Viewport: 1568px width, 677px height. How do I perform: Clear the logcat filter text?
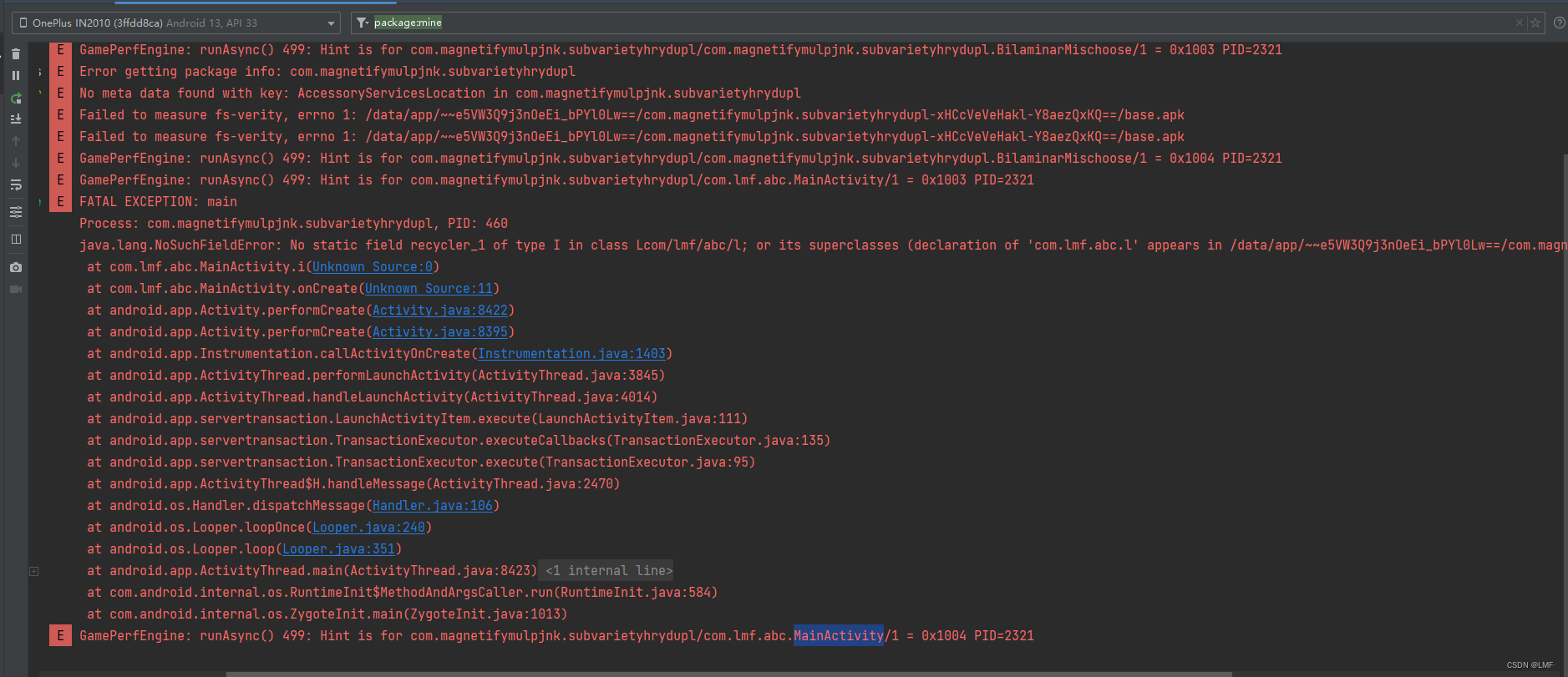(1520, 23)
